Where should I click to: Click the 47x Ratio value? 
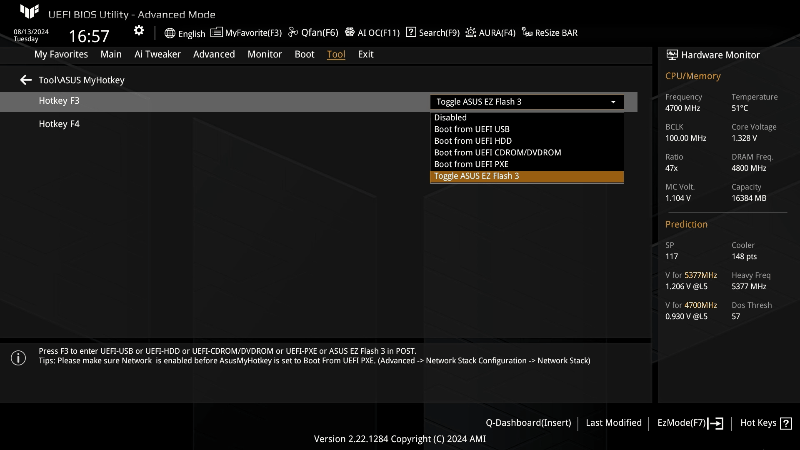click(671, 168)
